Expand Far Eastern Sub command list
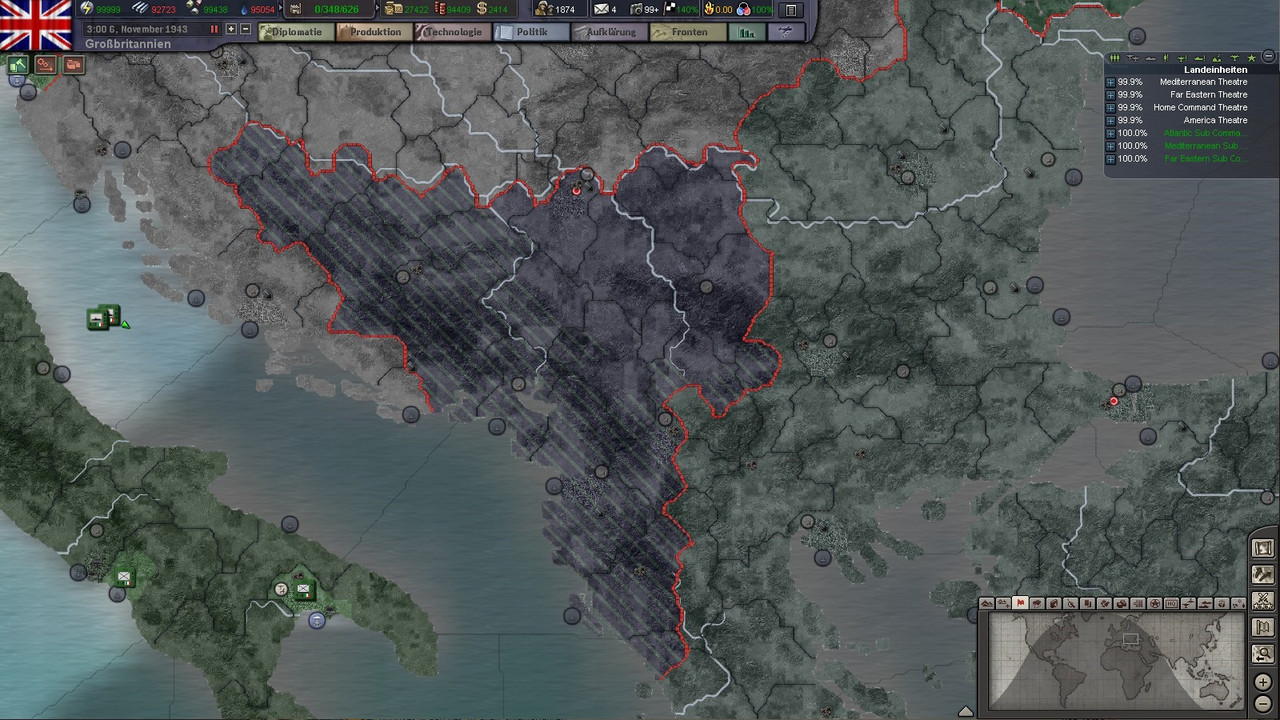 tap(1110, 160)
